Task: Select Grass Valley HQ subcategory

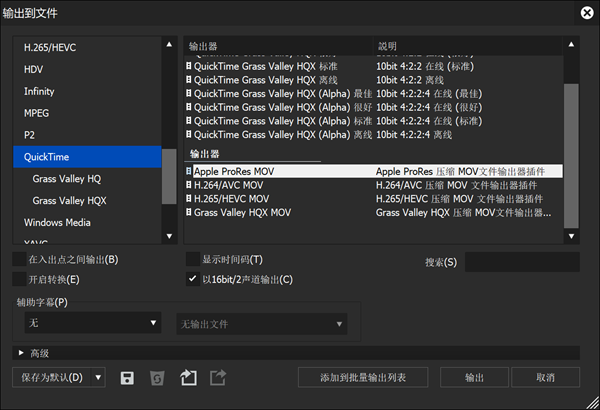Action: pos(87,178)
